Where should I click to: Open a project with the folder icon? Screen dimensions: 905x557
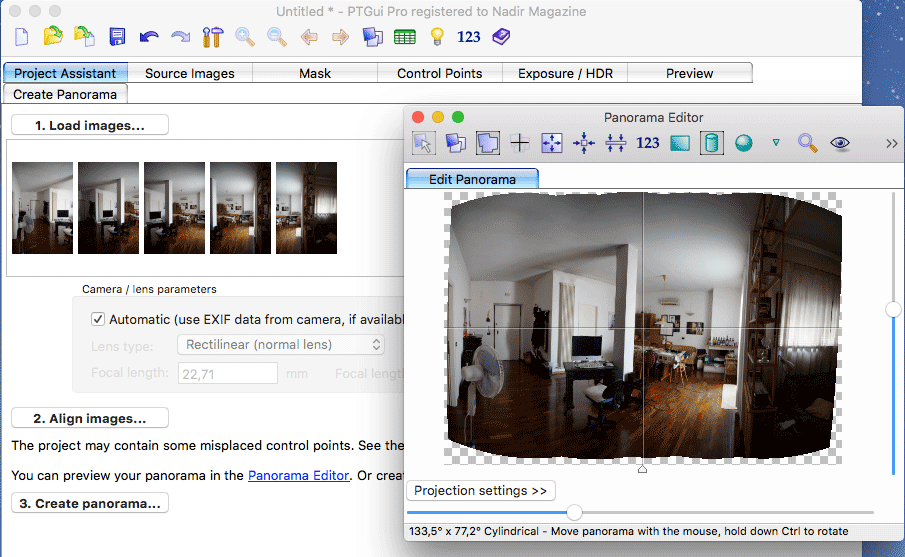[x=53, y=36]
